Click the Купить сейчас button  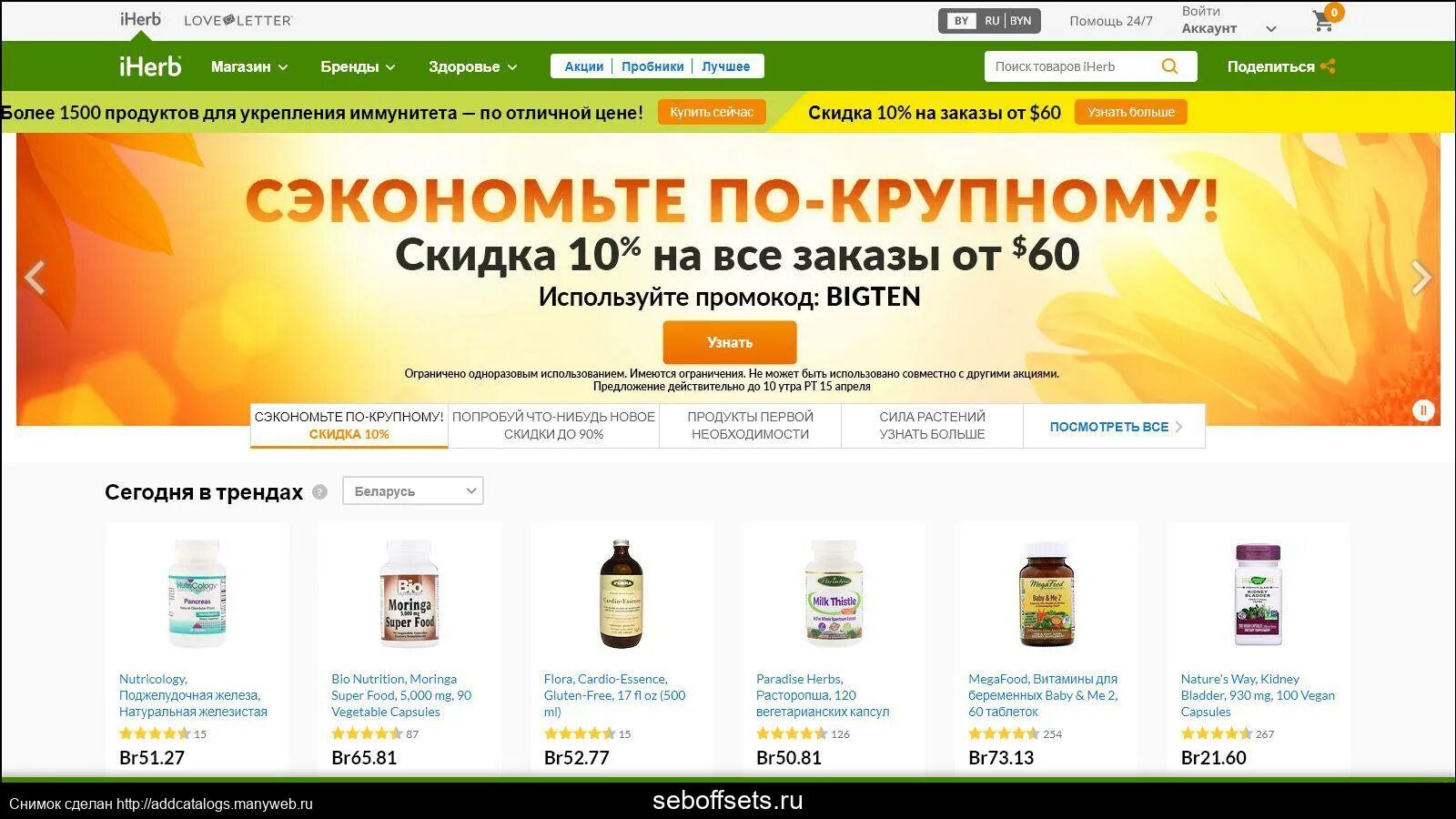(712, 112)
